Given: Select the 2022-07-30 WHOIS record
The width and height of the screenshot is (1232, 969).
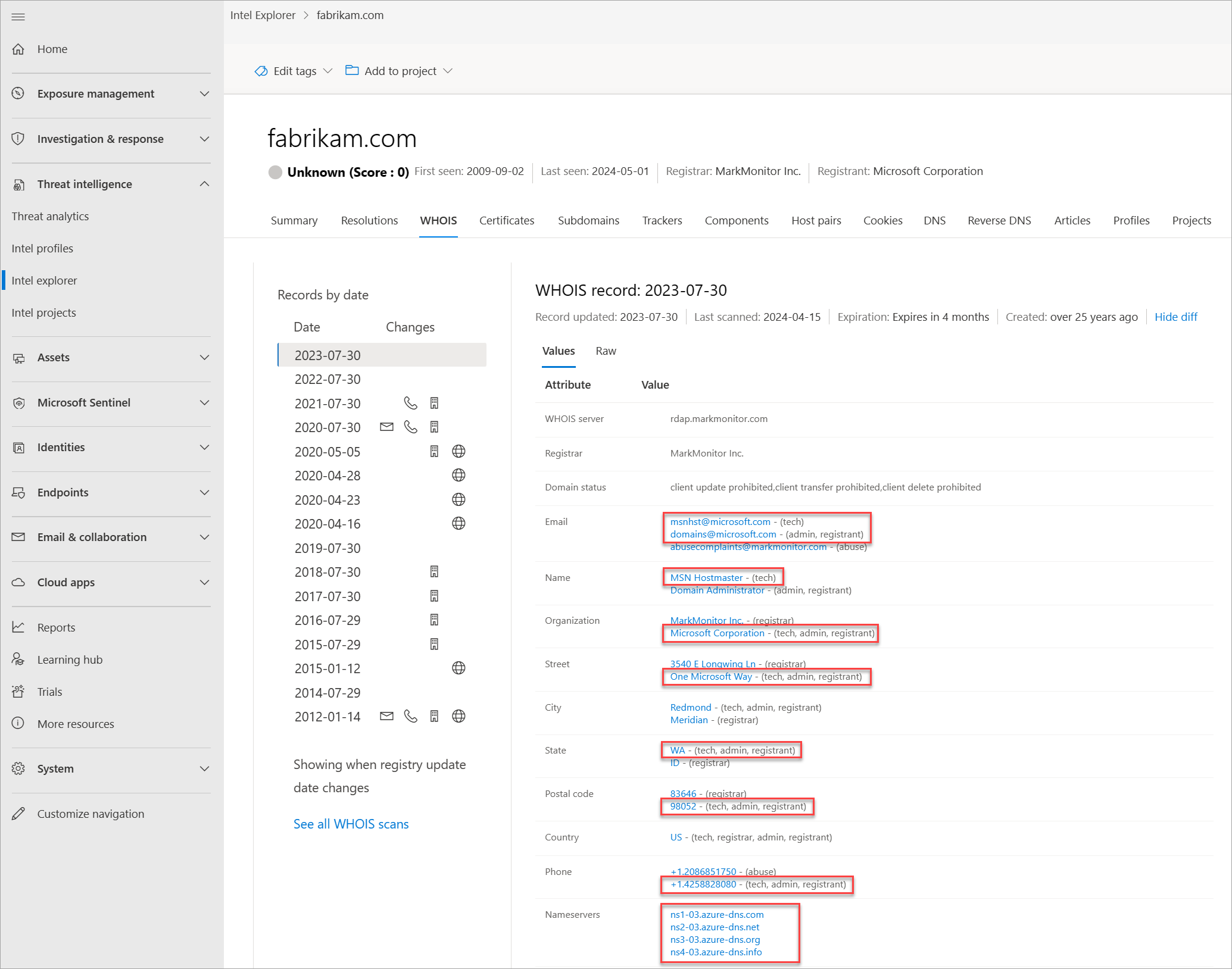Looking at the screenshot, I should coord(328,380).
